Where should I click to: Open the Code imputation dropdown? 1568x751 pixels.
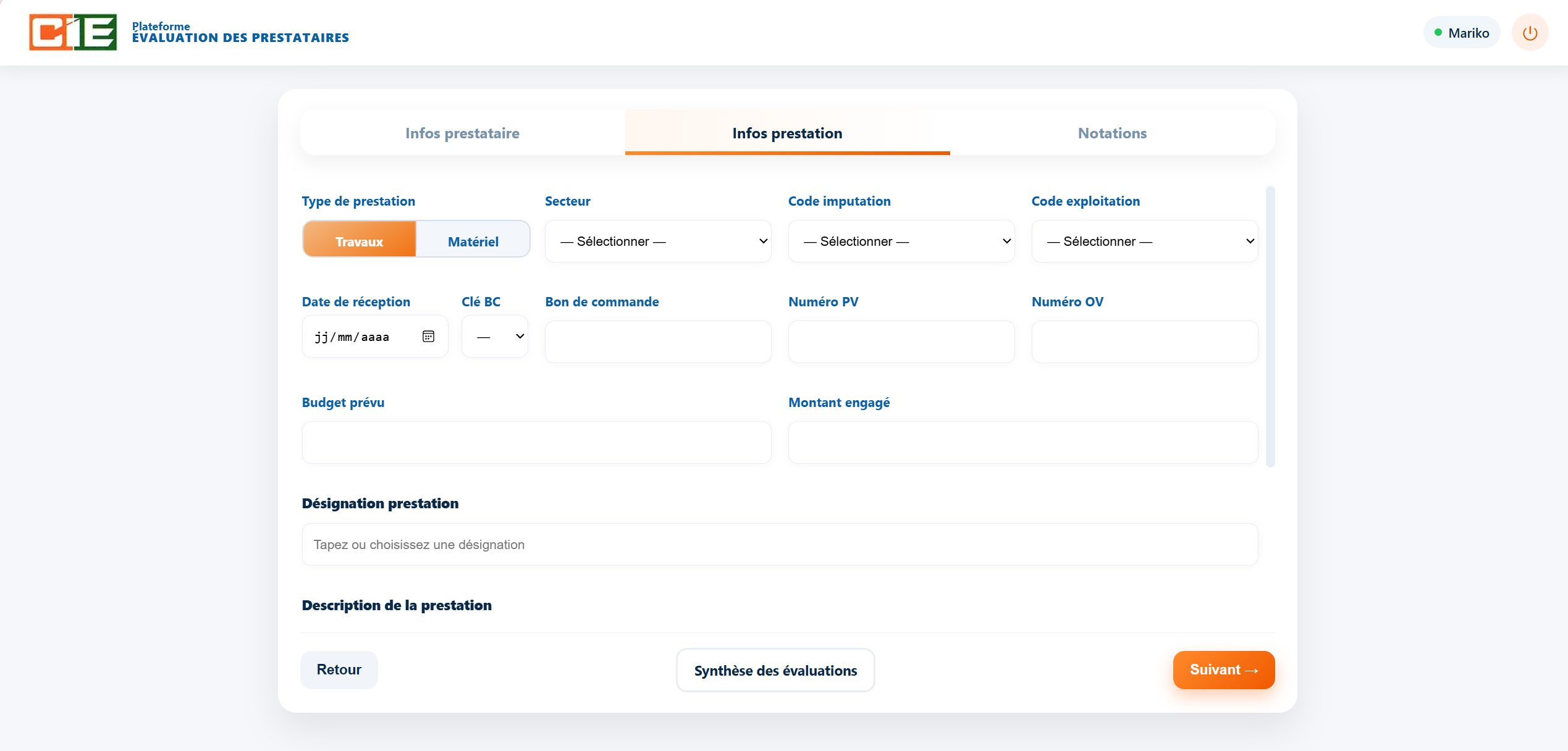[x=901, y=241]
